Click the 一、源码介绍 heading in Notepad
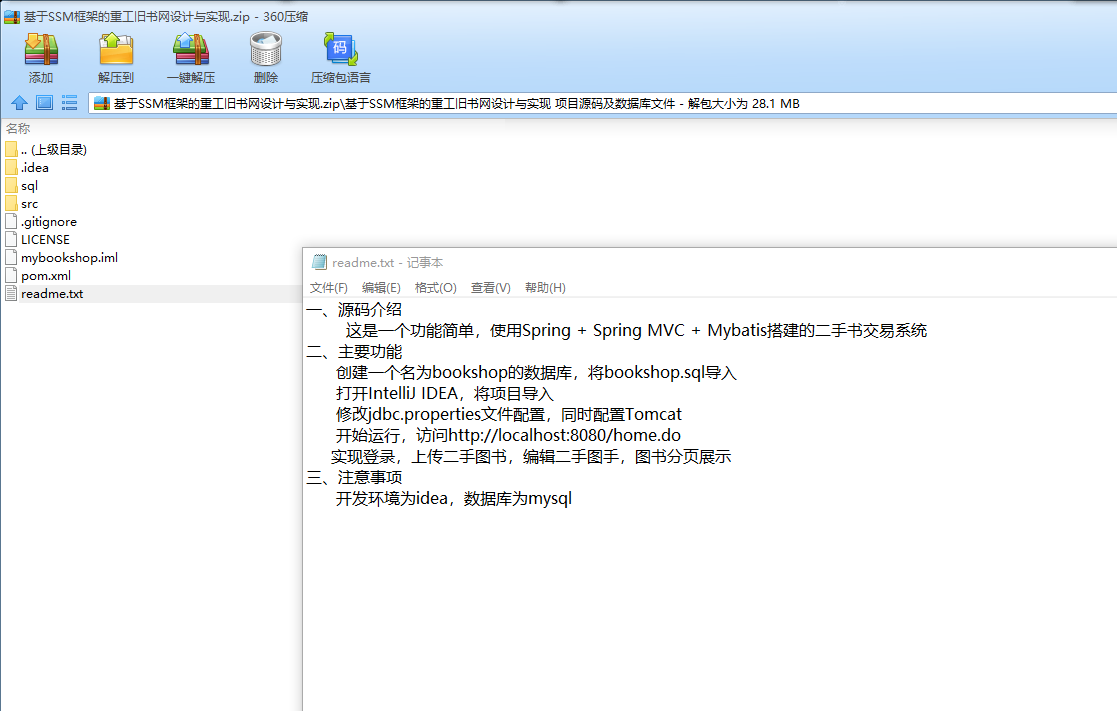 [354, 310]
